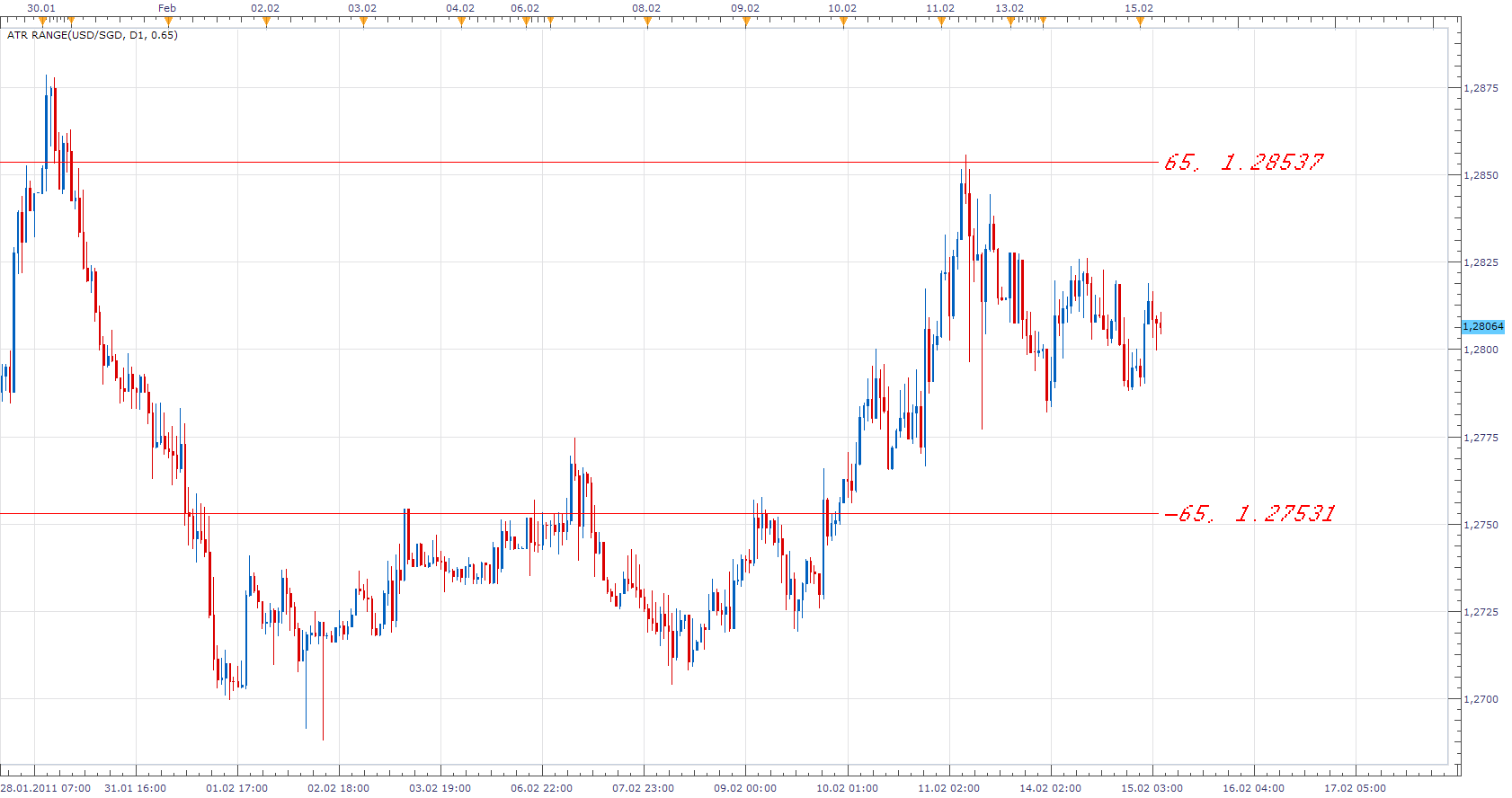1512x798 pixels.
Task: Click the 1,2750 price axis value
Action: pos(1481,525)
